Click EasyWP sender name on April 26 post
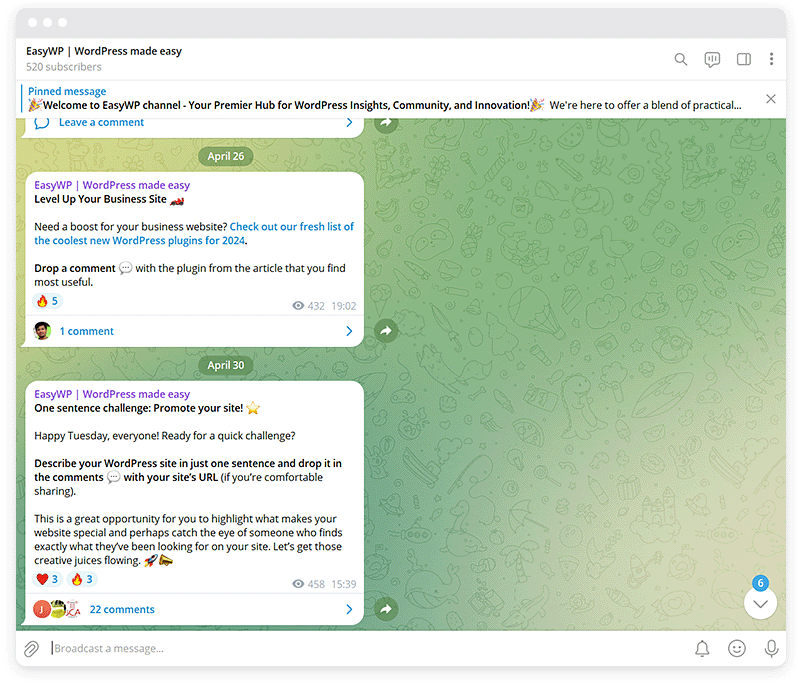Viewport: 800px width, 682px height. (x=112, y=185)
